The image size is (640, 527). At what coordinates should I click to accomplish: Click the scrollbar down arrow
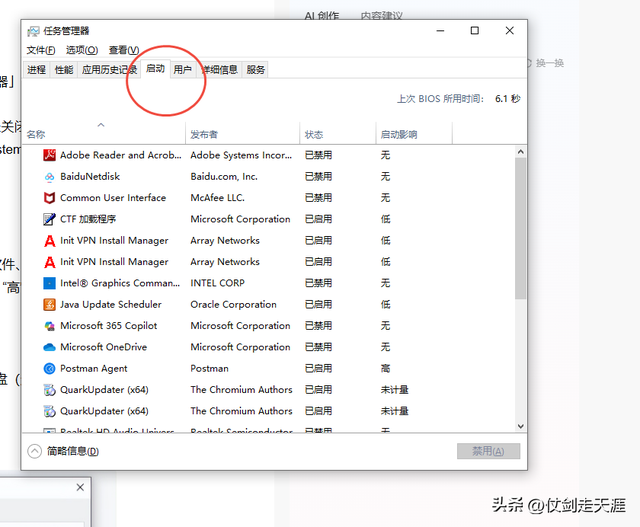coord(520,426)
